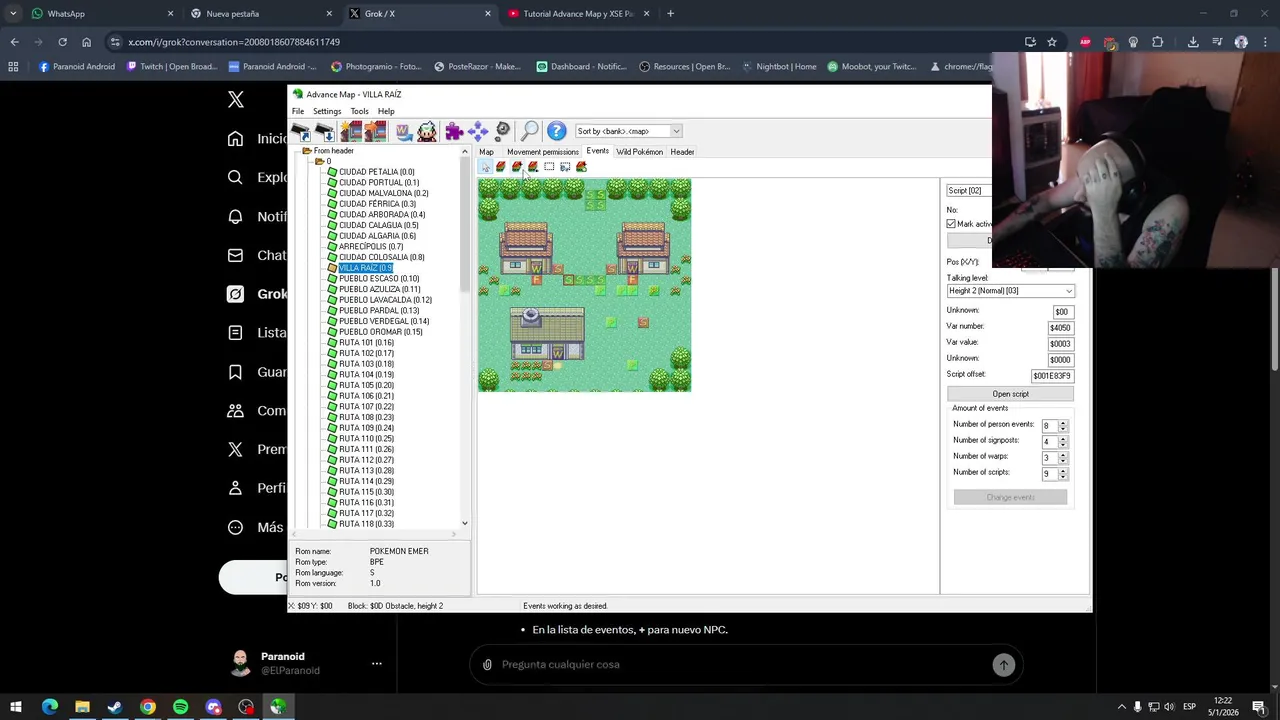The width and height of the screenshot is (1280, 720).
Task: Click the blue four-arrows move icon
Action: [478, 131]
